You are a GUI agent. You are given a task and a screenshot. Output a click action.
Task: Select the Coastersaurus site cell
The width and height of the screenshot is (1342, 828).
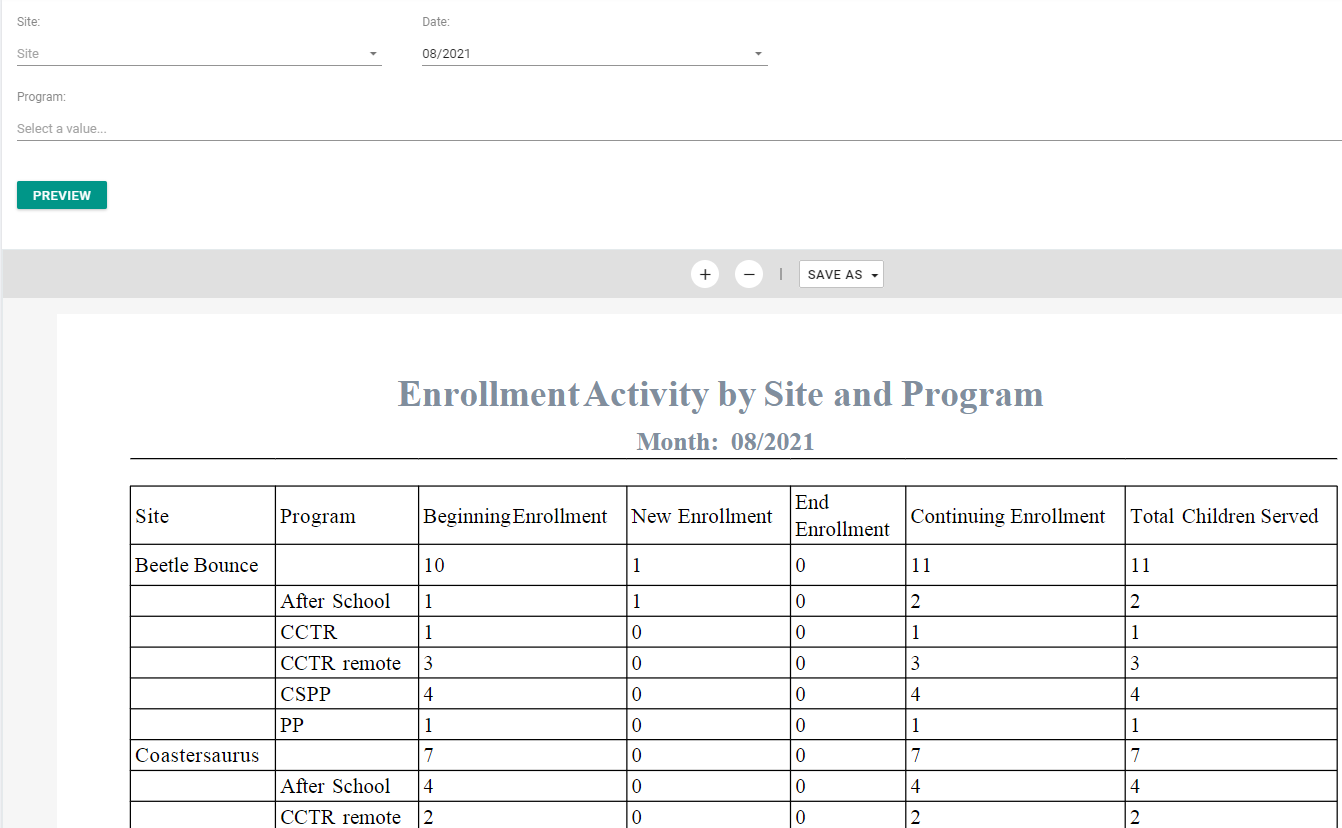click(x=203, y=756)
